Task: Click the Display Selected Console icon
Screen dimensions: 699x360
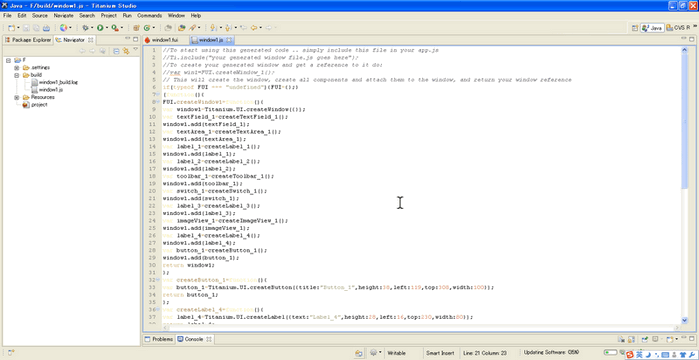Action: pos(655,339)
